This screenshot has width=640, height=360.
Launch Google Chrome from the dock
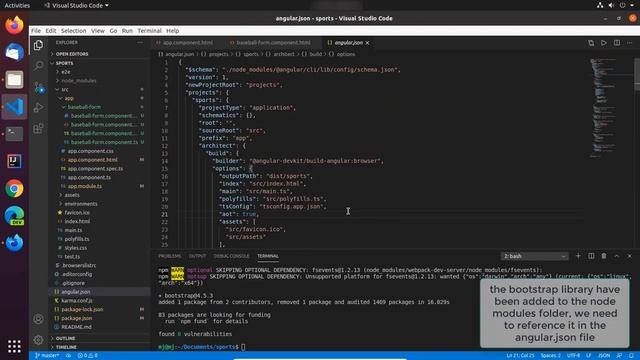click(14, 189)
